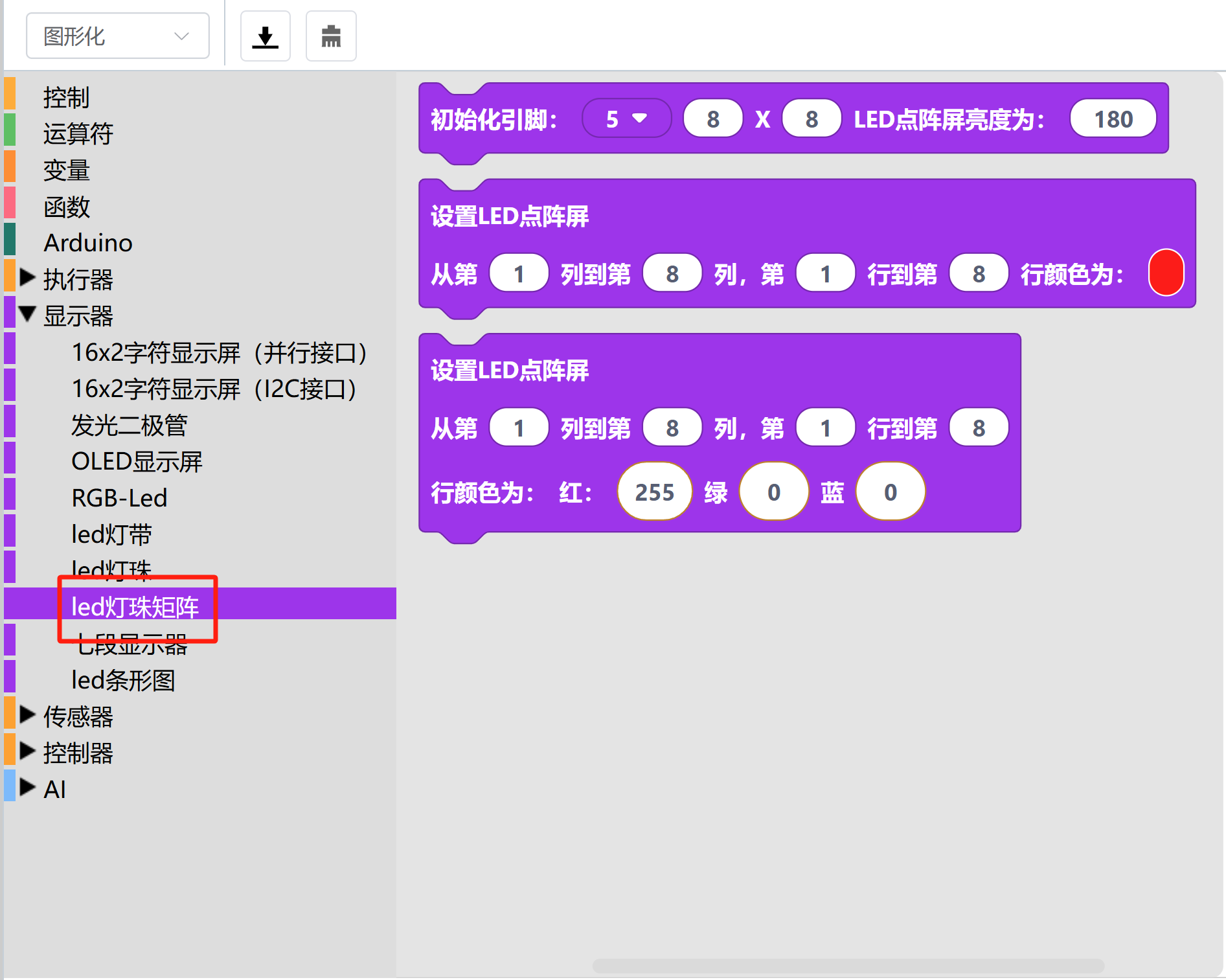Click the horizontal scrollbar at bottom
1226x980 pixels.
[x=847, y=966]
